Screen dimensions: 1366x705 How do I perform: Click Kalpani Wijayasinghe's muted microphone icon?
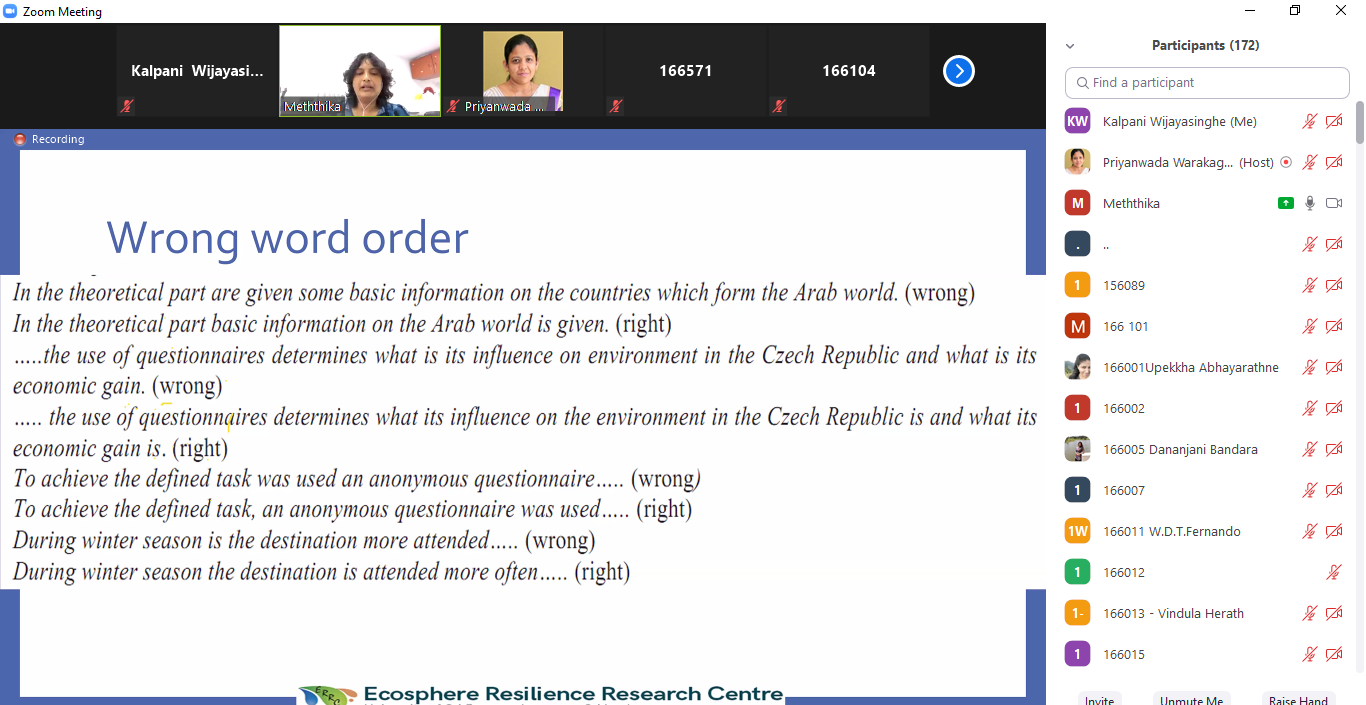(1310, 121)
